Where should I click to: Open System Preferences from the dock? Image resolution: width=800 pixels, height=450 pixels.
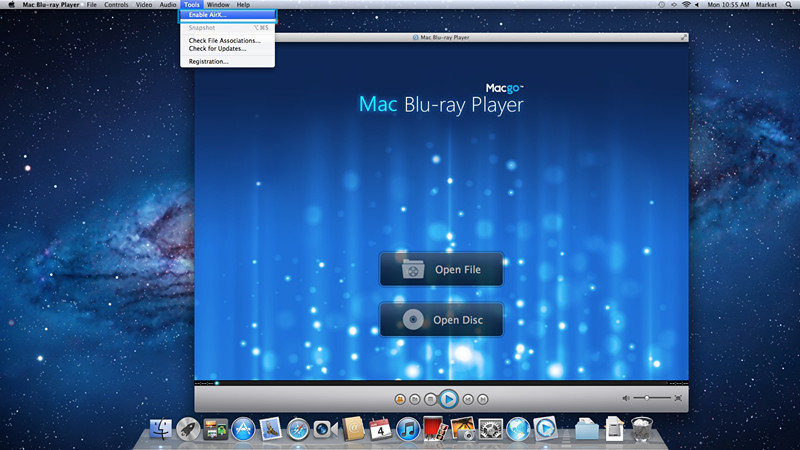pyautogui.click(x=489, y=429)
